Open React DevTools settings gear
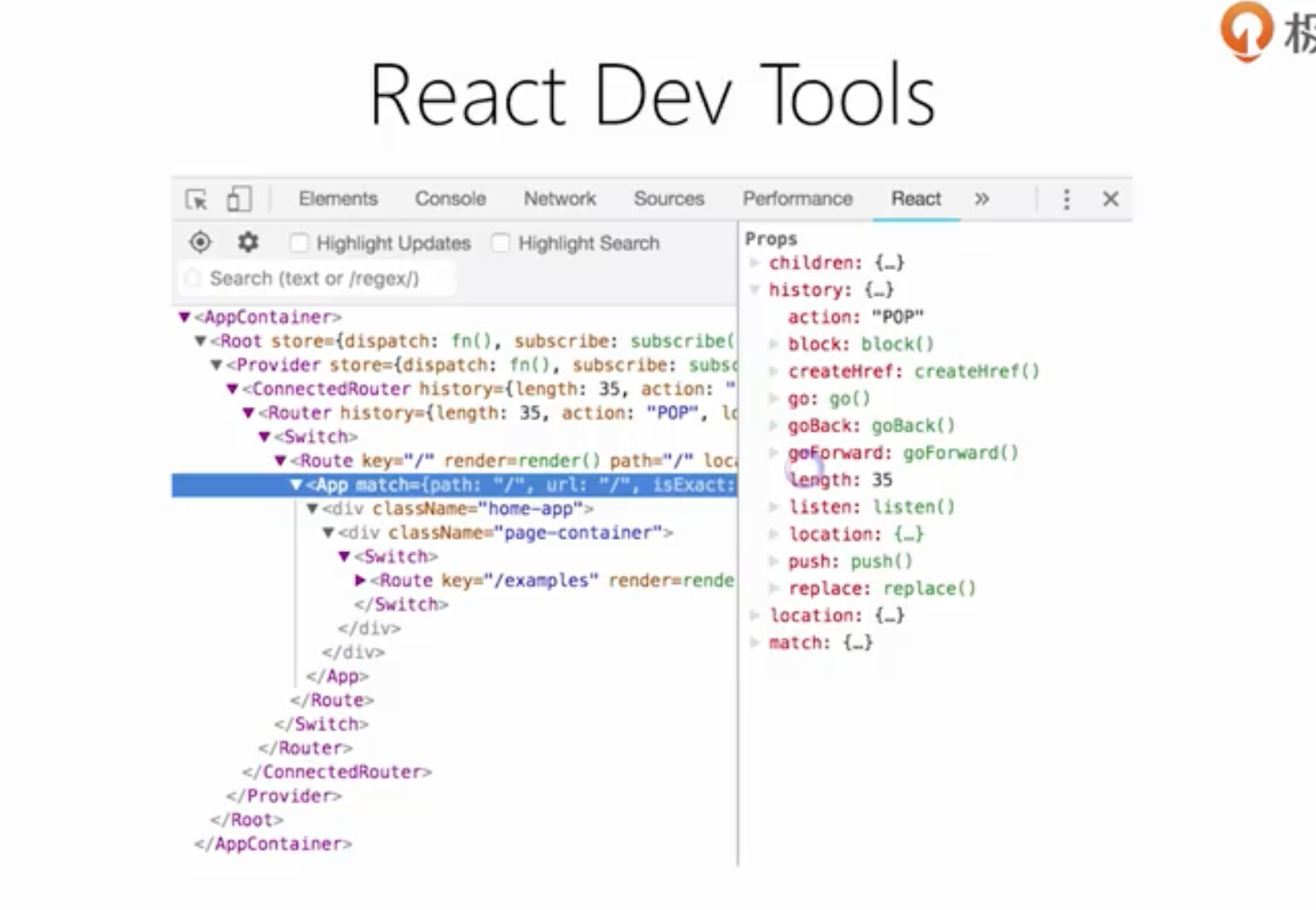This screenshot has height=910, width=1316. [248, 242]
